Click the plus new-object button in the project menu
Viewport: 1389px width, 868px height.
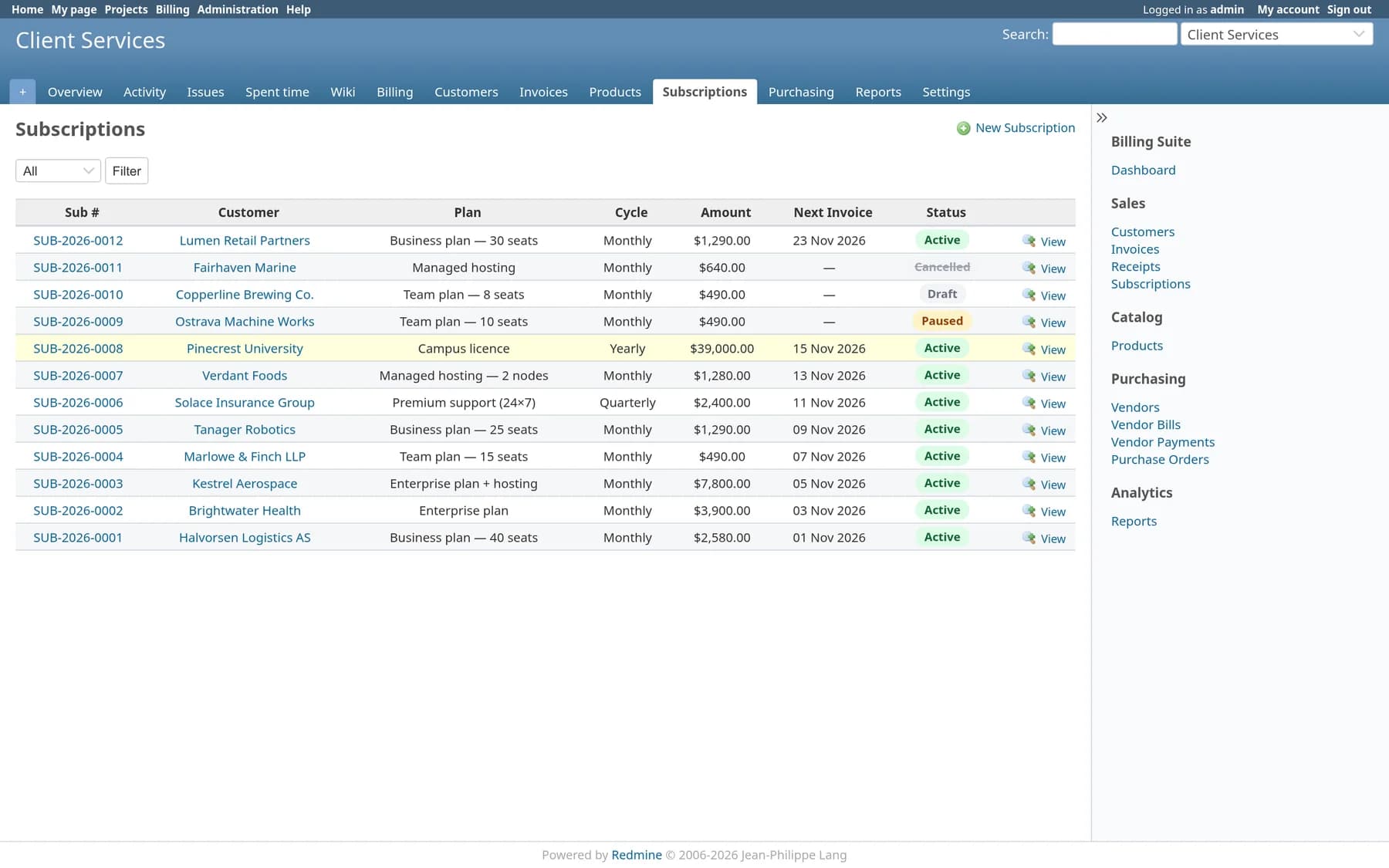pos(22,92)
